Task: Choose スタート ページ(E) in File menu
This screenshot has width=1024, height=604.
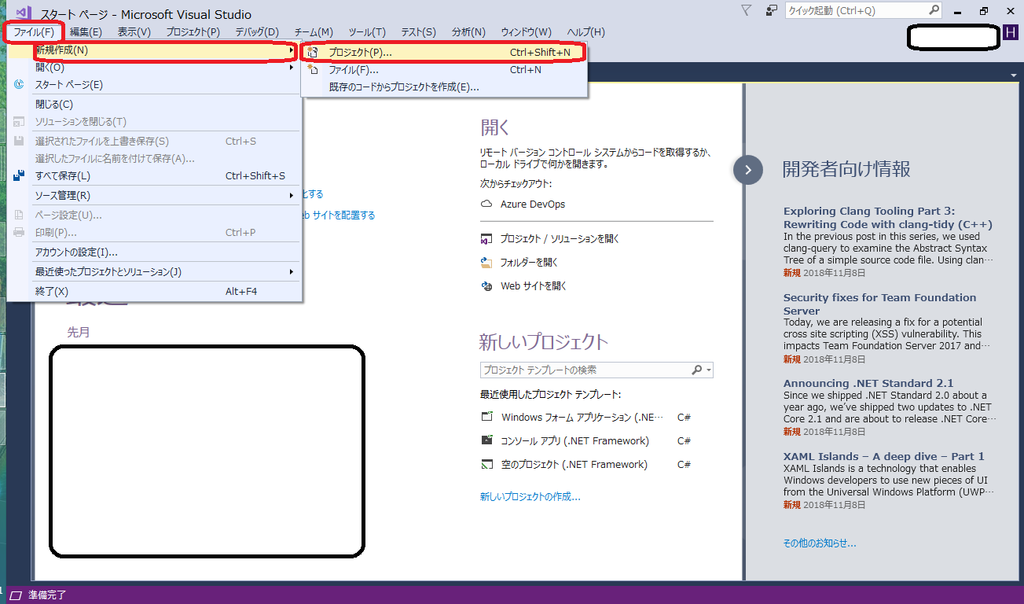Action: pyautogui.click(x=154, y=85)
